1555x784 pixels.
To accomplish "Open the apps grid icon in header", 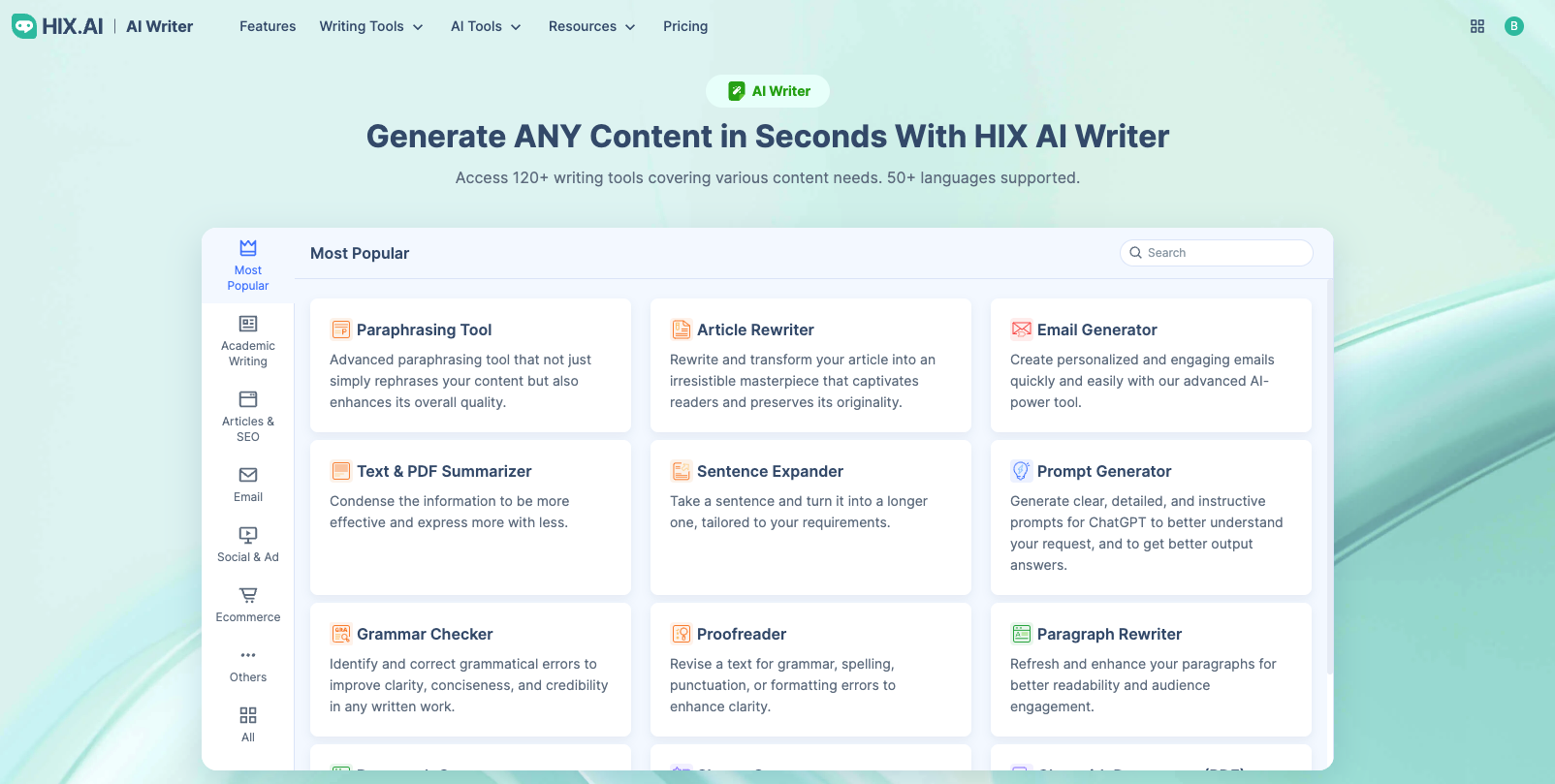I will 1477,26.
